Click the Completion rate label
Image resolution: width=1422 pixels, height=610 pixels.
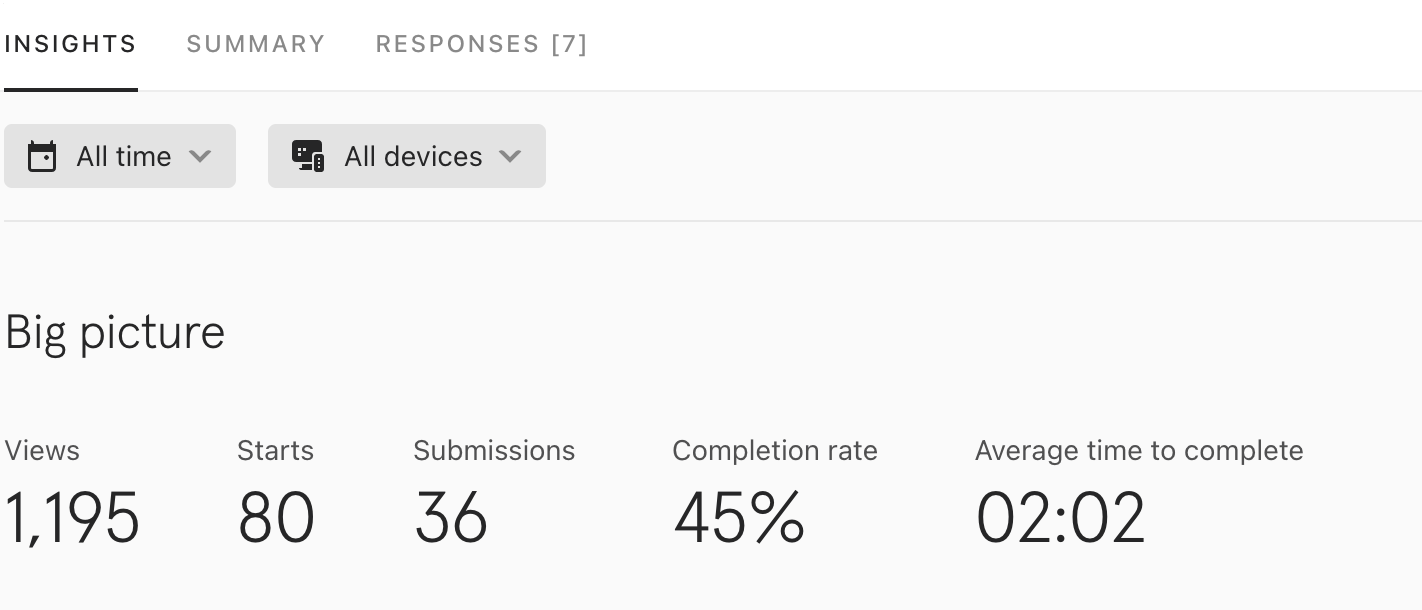(775, 451)
